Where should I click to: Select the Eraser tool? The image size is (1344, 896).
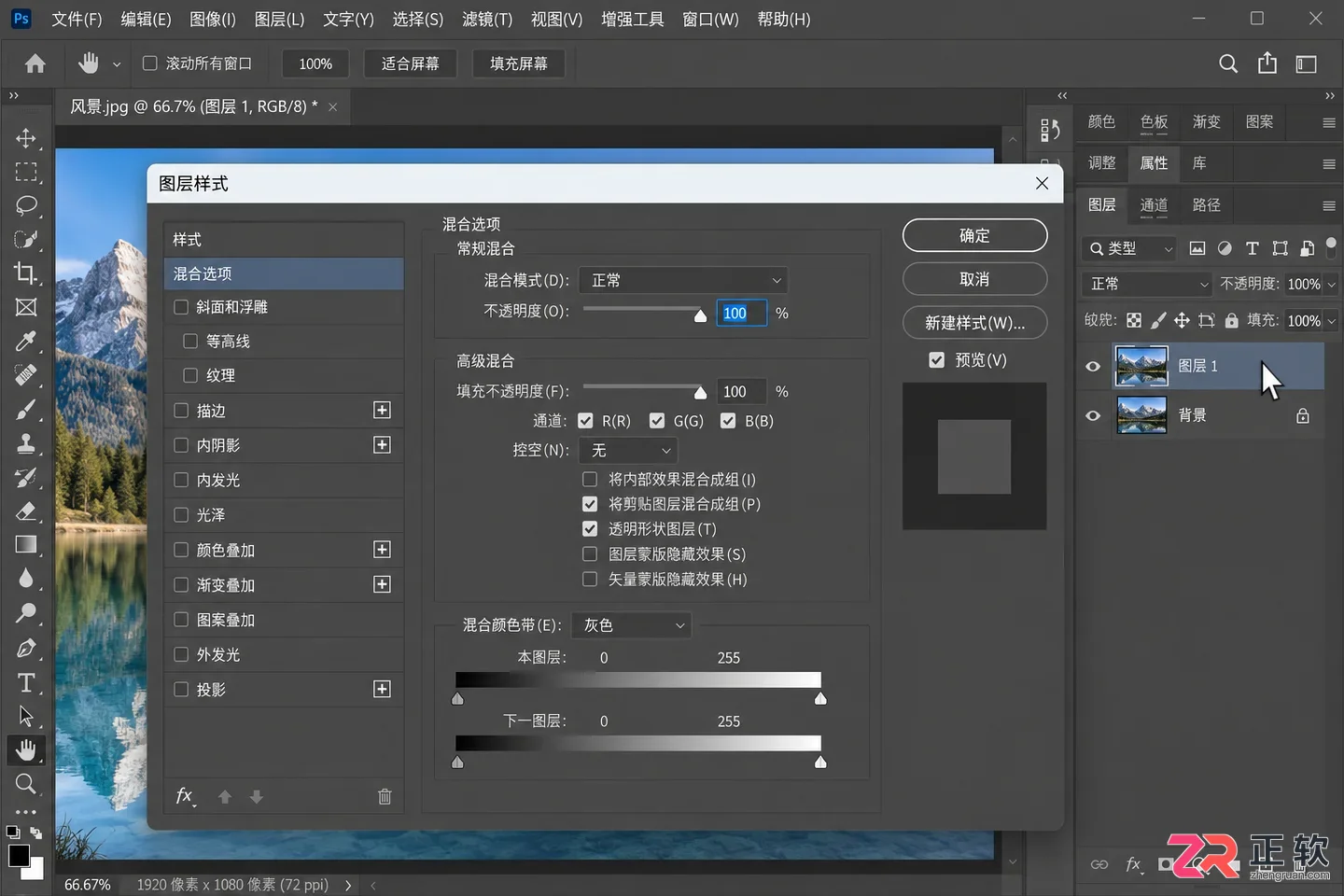26,511
